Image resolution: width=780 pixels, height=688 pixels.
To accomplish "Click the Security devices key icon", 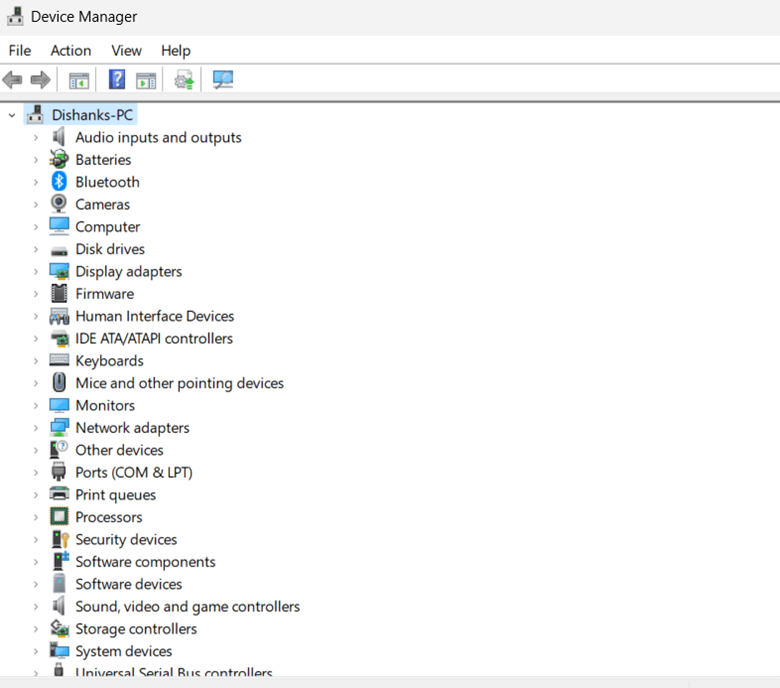I will click(x=60, y=539).
